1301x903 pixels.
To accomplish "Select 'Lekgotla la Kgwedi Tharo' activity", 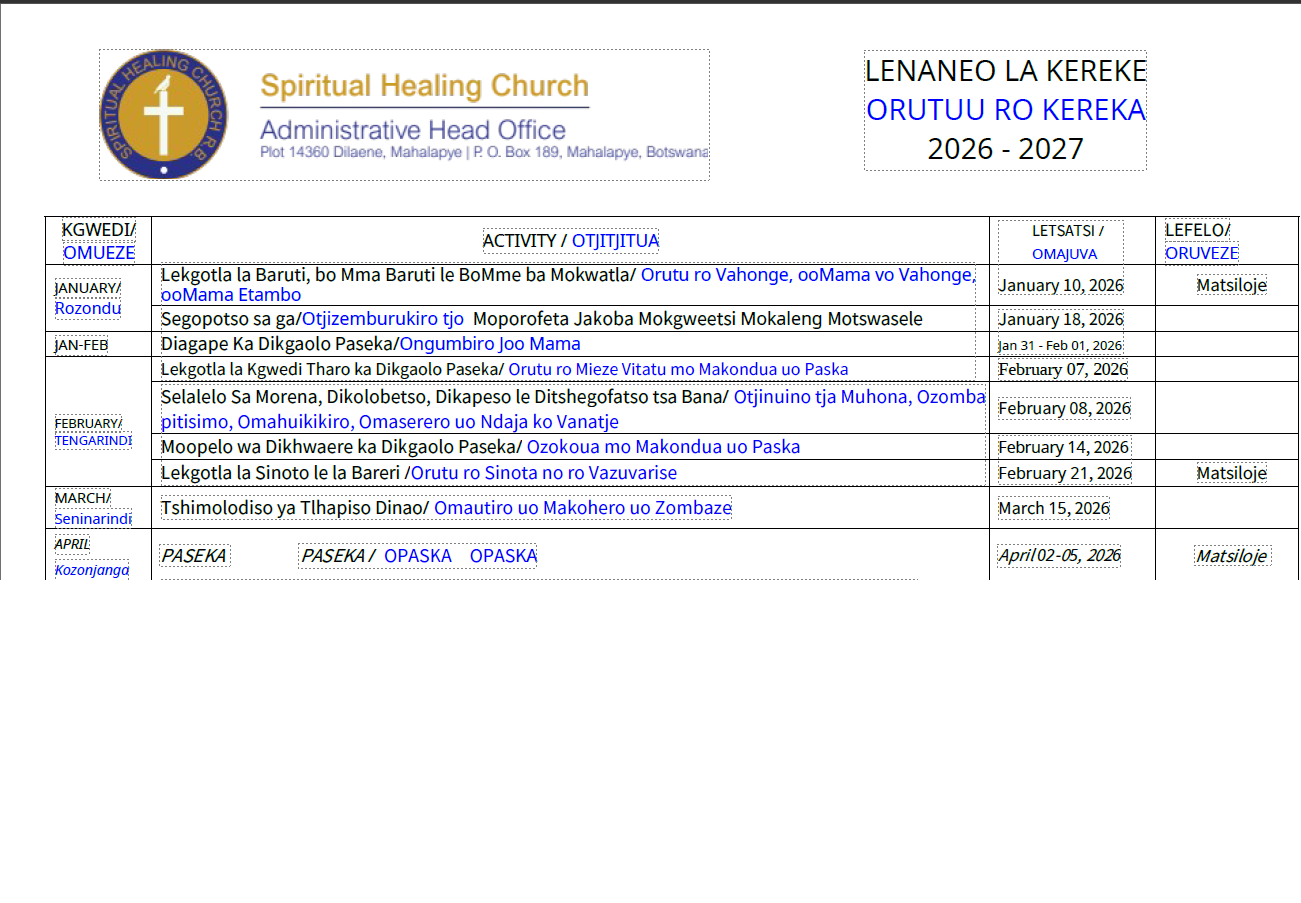I will [505, 369].
